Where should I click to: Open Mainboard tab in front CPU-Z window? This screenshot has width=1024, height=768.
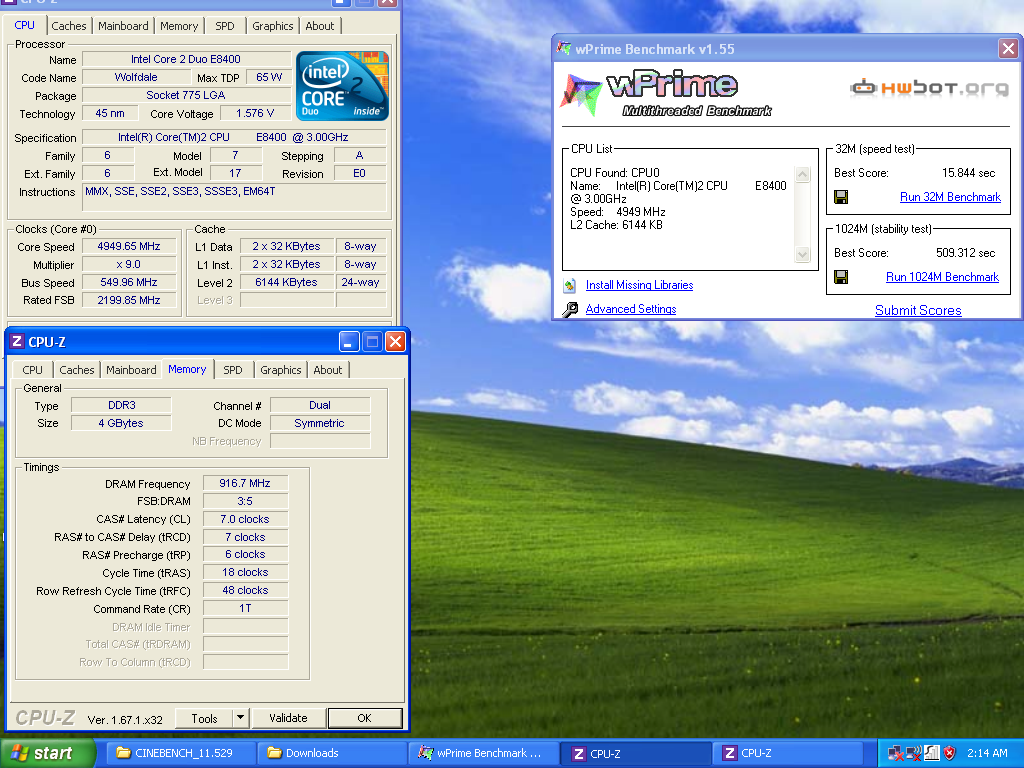point(131,370)
